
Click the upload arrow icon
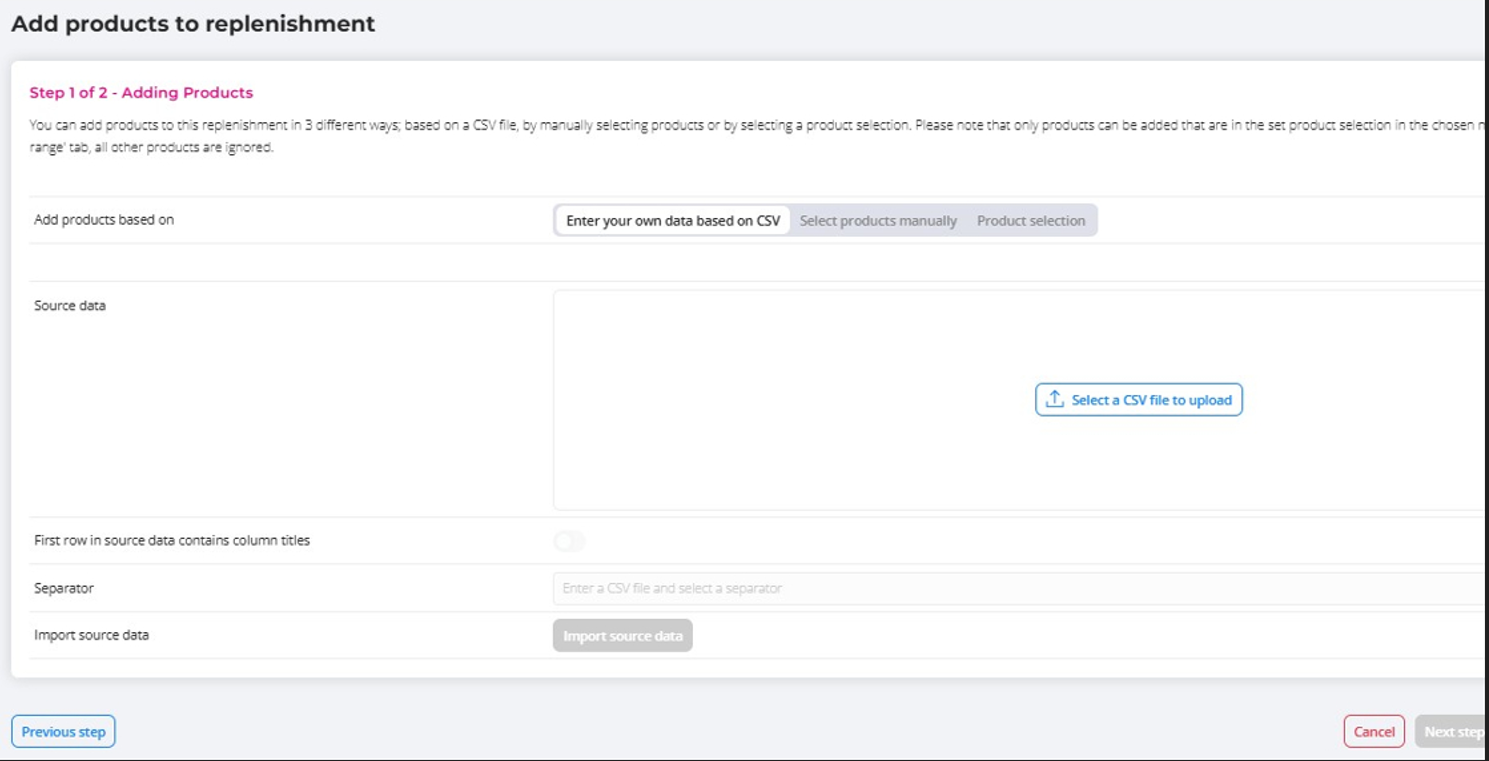1054,399
